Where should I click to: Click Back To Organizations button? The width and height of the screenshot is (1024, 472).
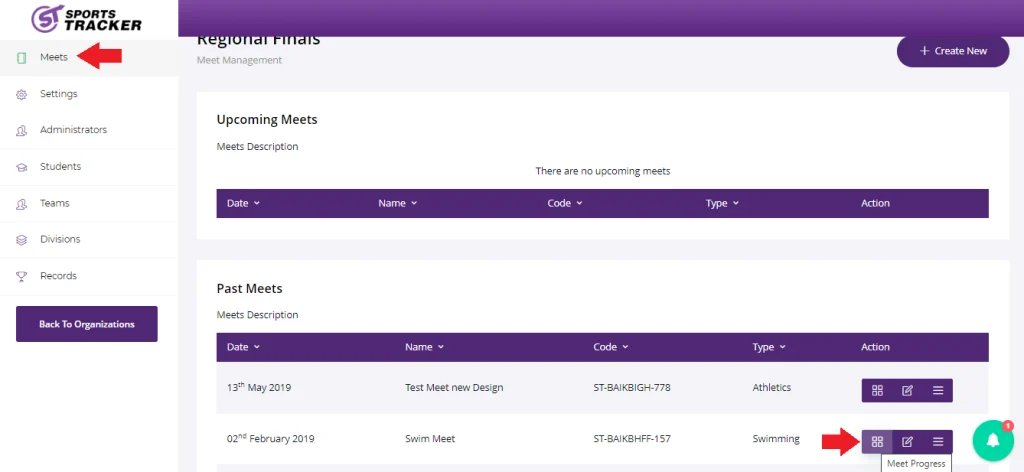pos(87,324)
